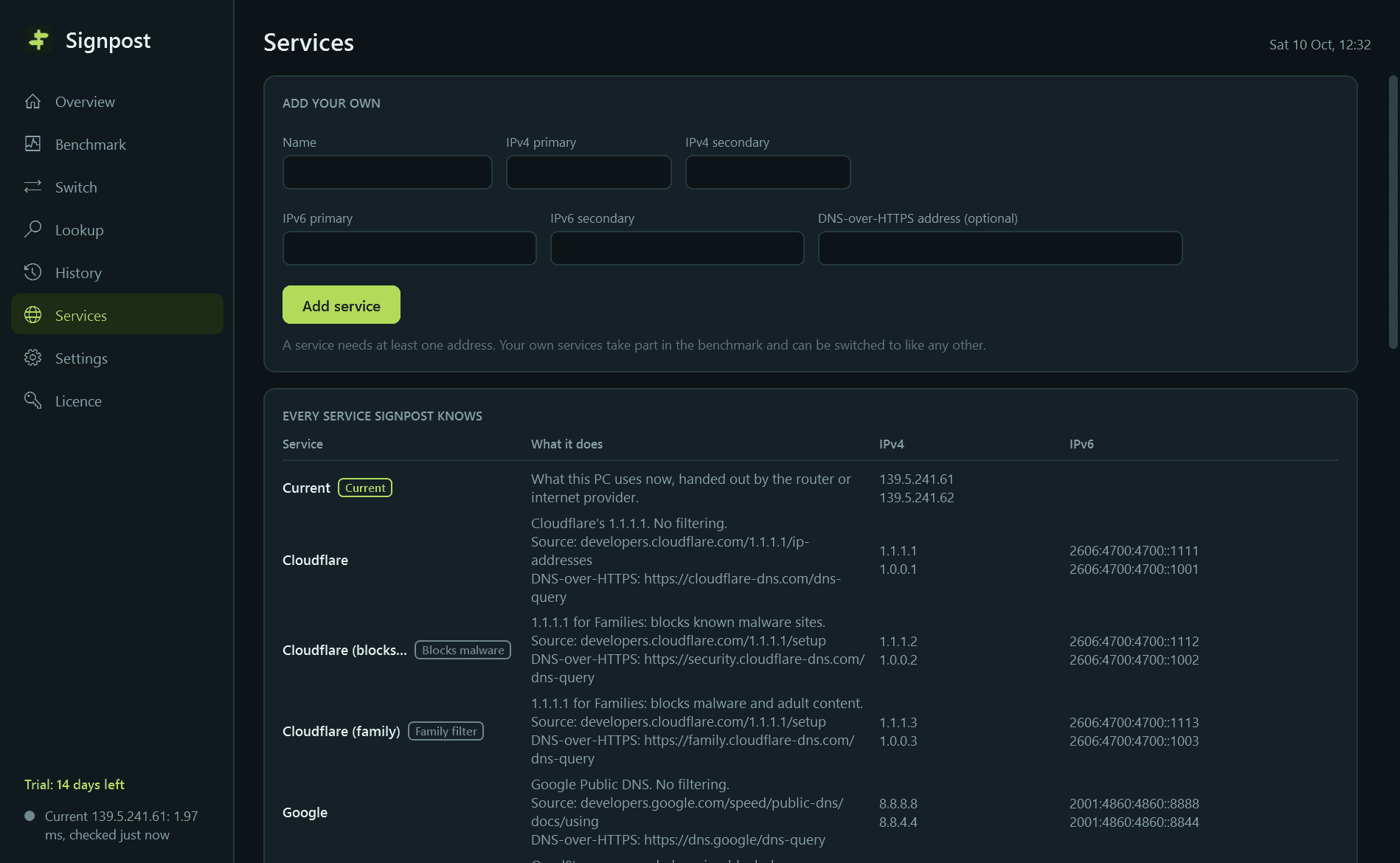Click the green Current badge
The width and height of the screenshot is (1400, 863).
[x=365, y=488]
